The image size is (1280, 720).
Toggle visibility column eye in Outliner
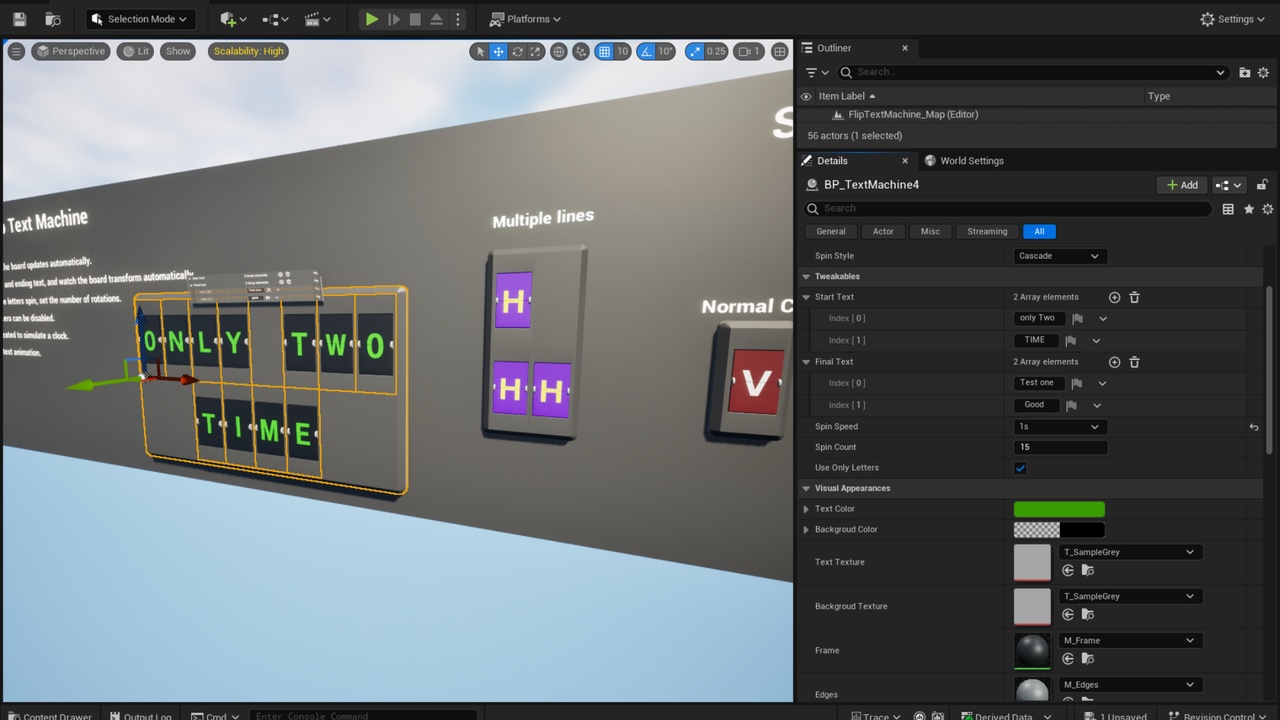806,96
